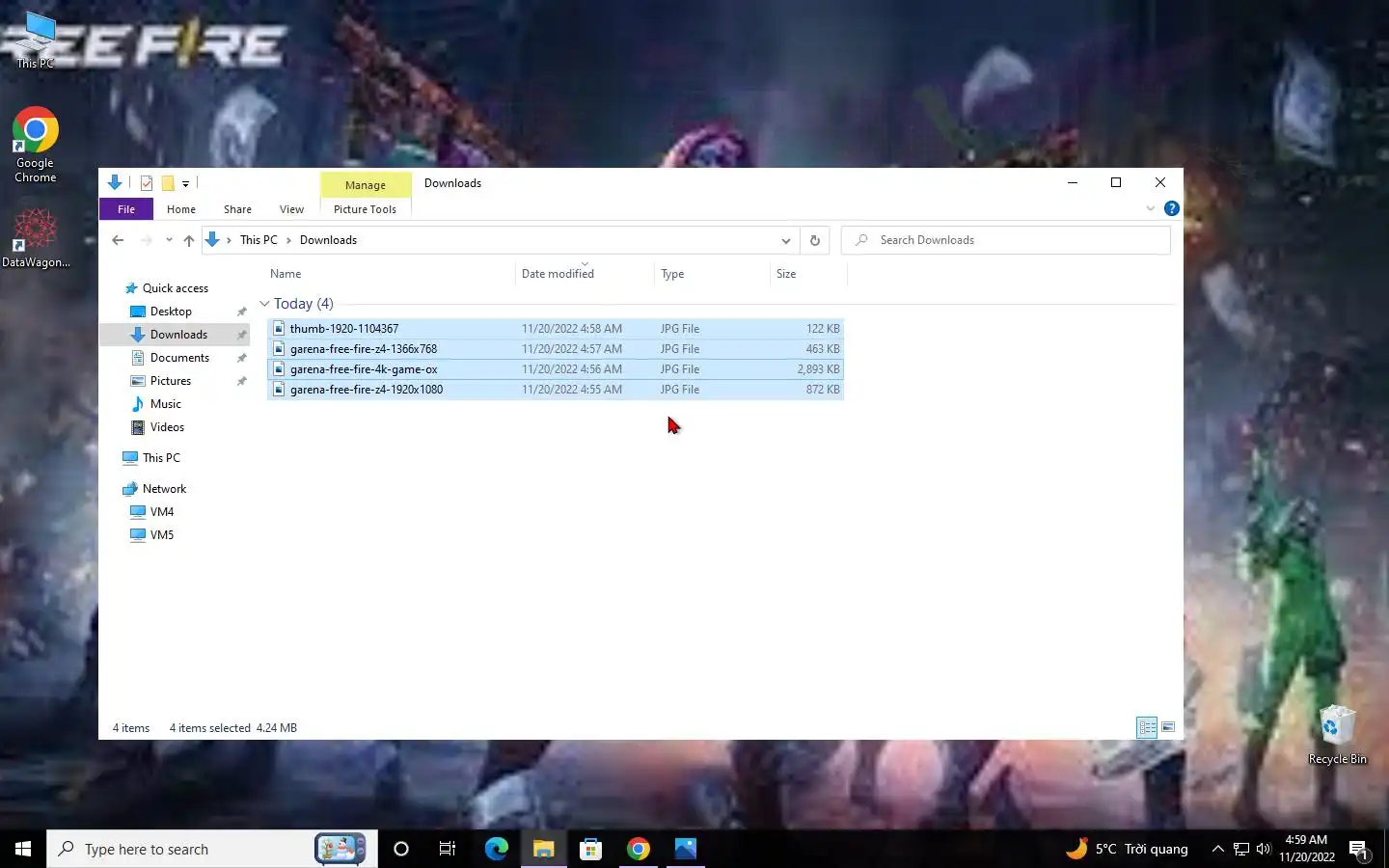Open Cortana from the taskbar
1389x868 pixels.
point(401,849)
